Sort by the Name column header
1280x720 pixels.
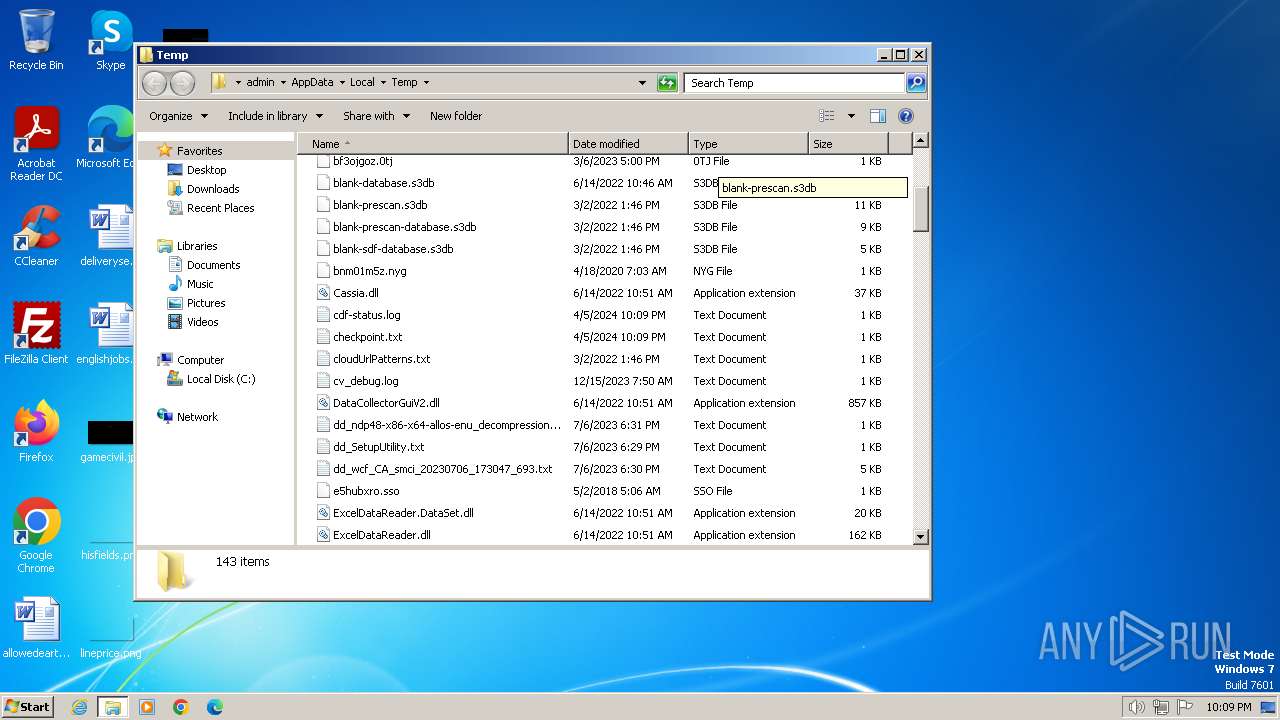[x=432, y=144]
